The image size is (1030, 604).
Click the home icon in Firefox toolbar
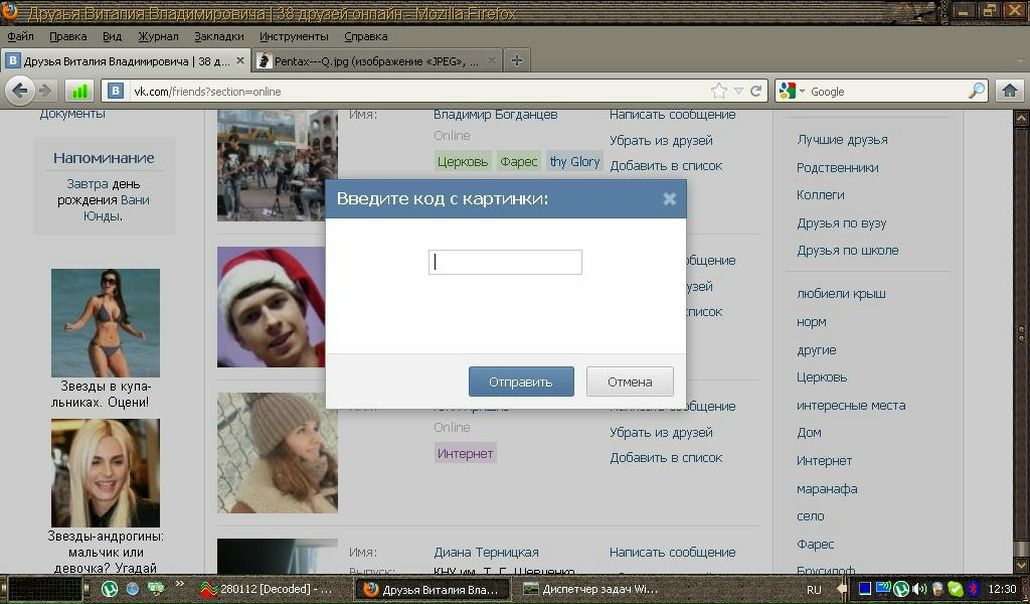(1009, 91)
